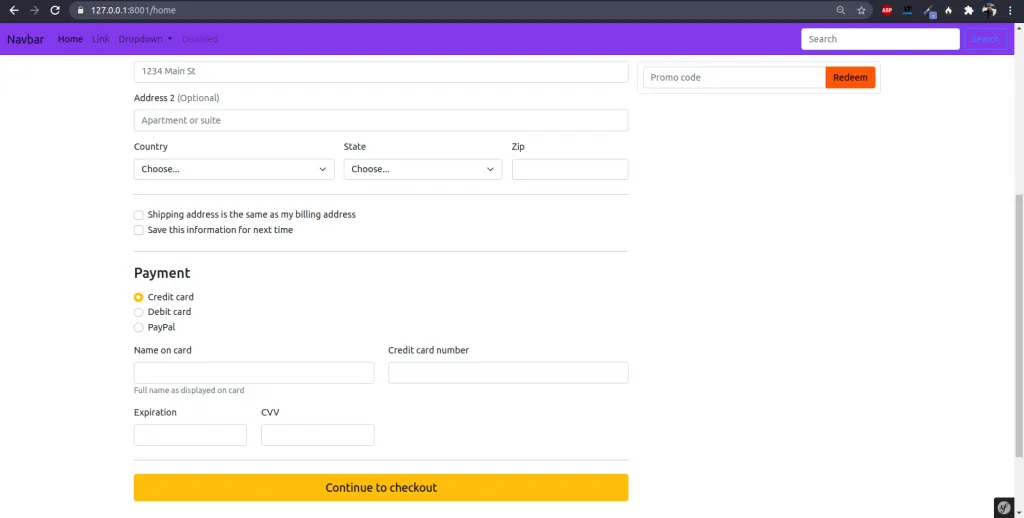Open the Country dropdown

(x=235, y=169)
